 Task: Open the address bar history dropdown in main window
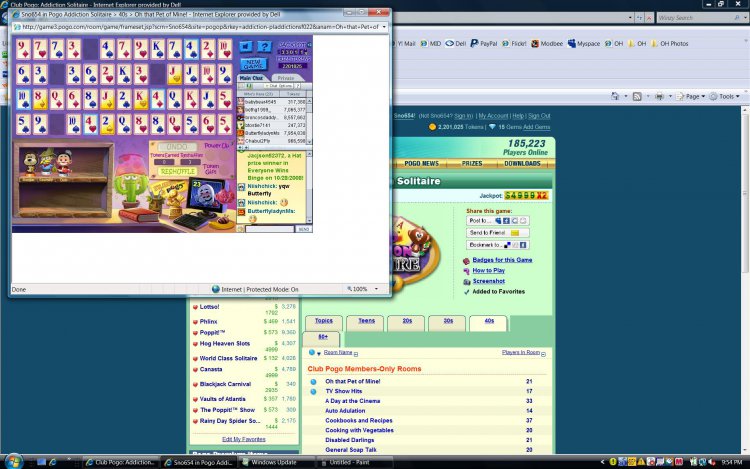click(630, 18)
